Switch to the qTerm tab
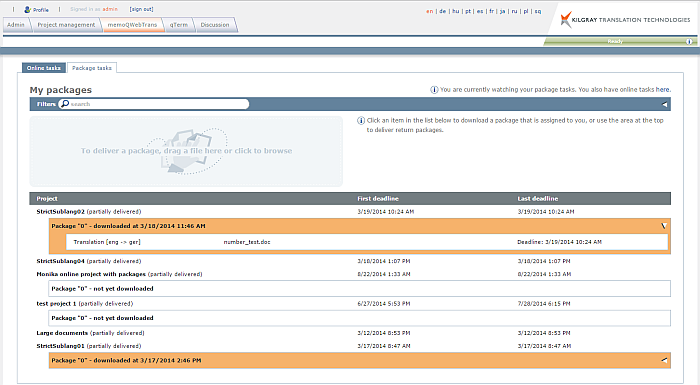 (x=179, y=25)
